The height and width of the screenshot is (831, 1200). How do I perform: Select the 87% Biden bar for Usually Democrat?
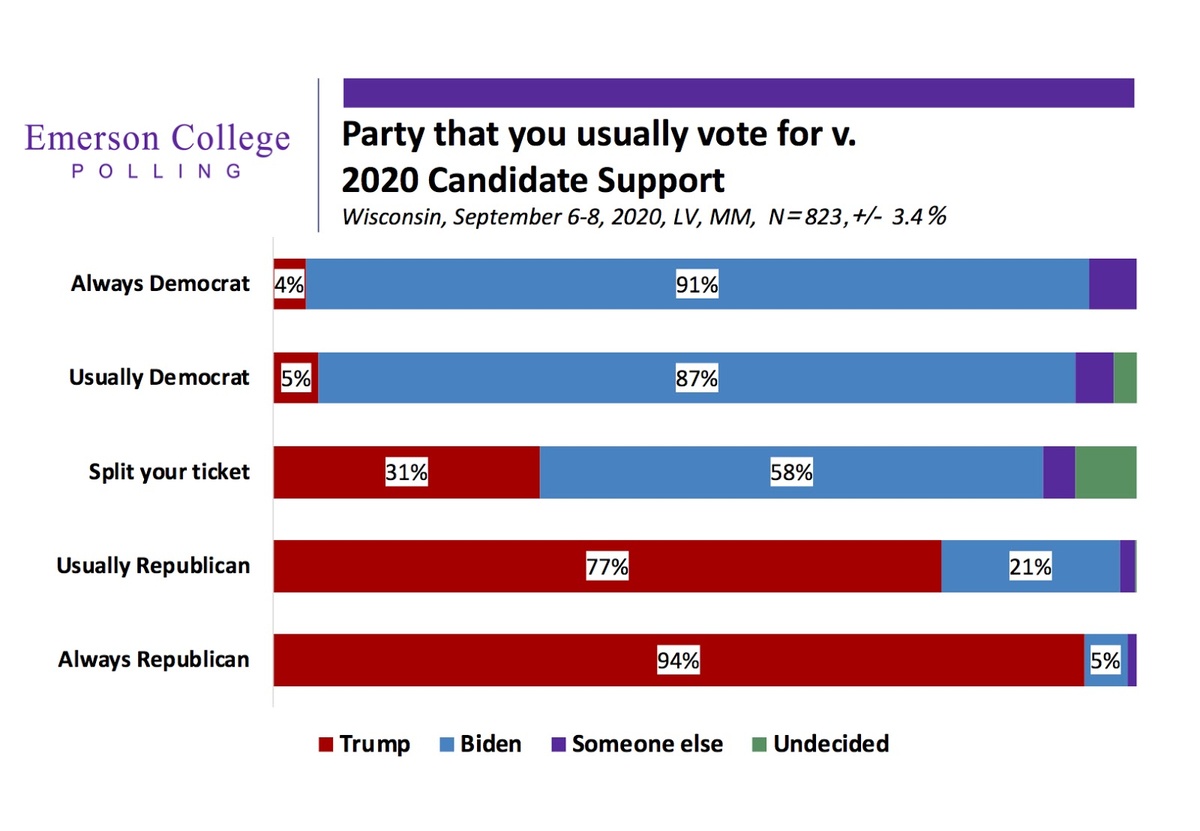697,378
